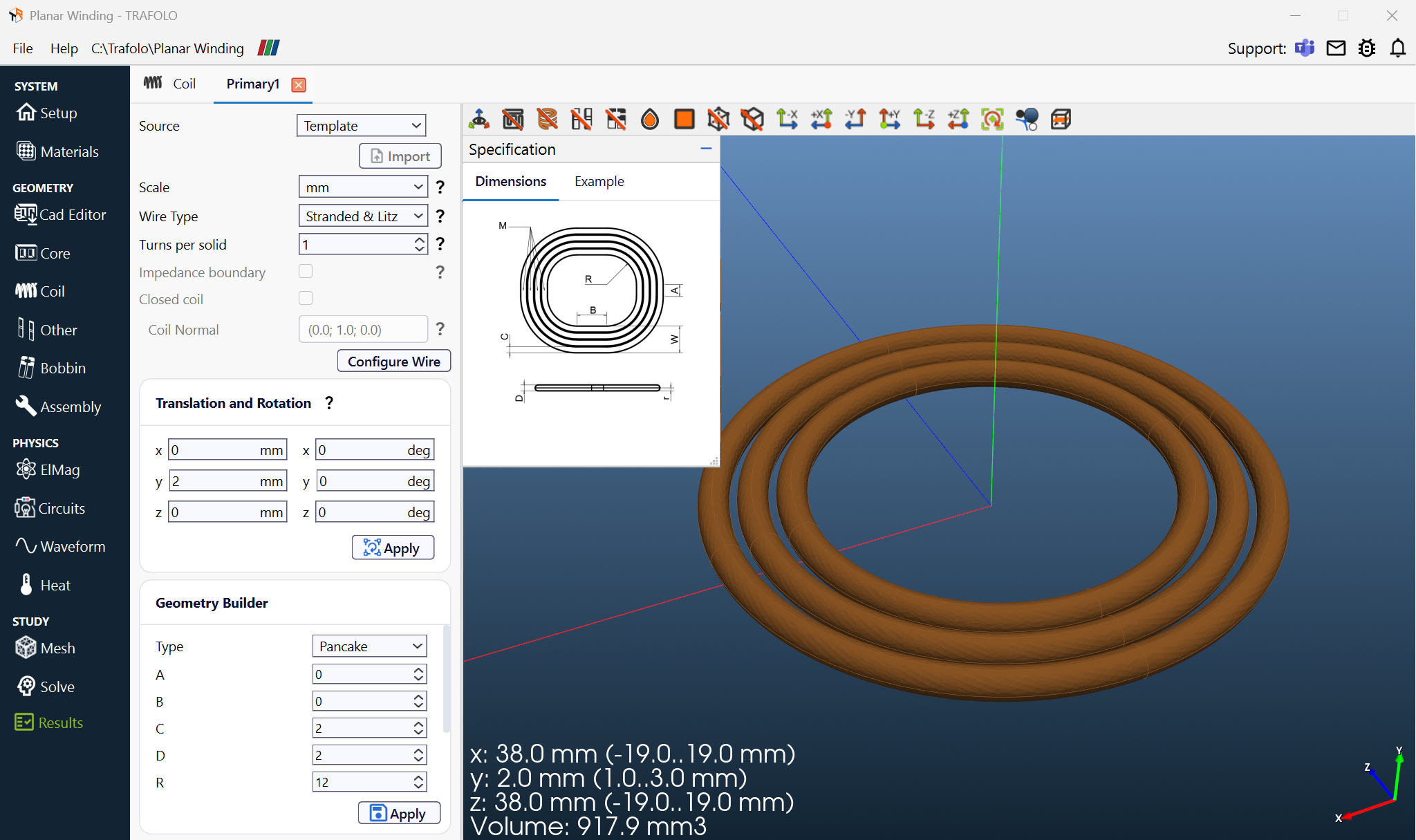Select the -Y view direction icon
Screen dimensions: 1416x840
[x=855, y=119]
